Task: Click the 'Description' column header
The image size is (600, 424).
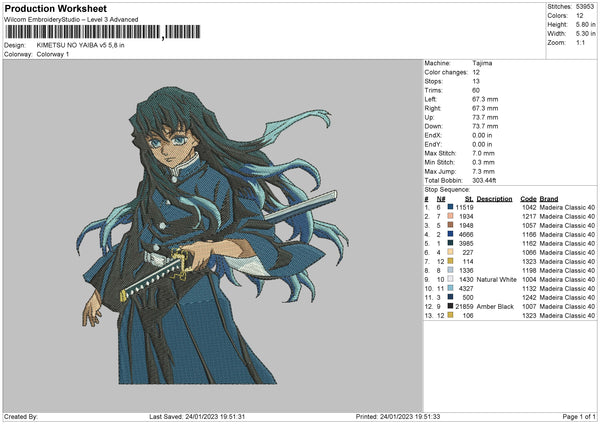Action: click(x=494, y=199)
